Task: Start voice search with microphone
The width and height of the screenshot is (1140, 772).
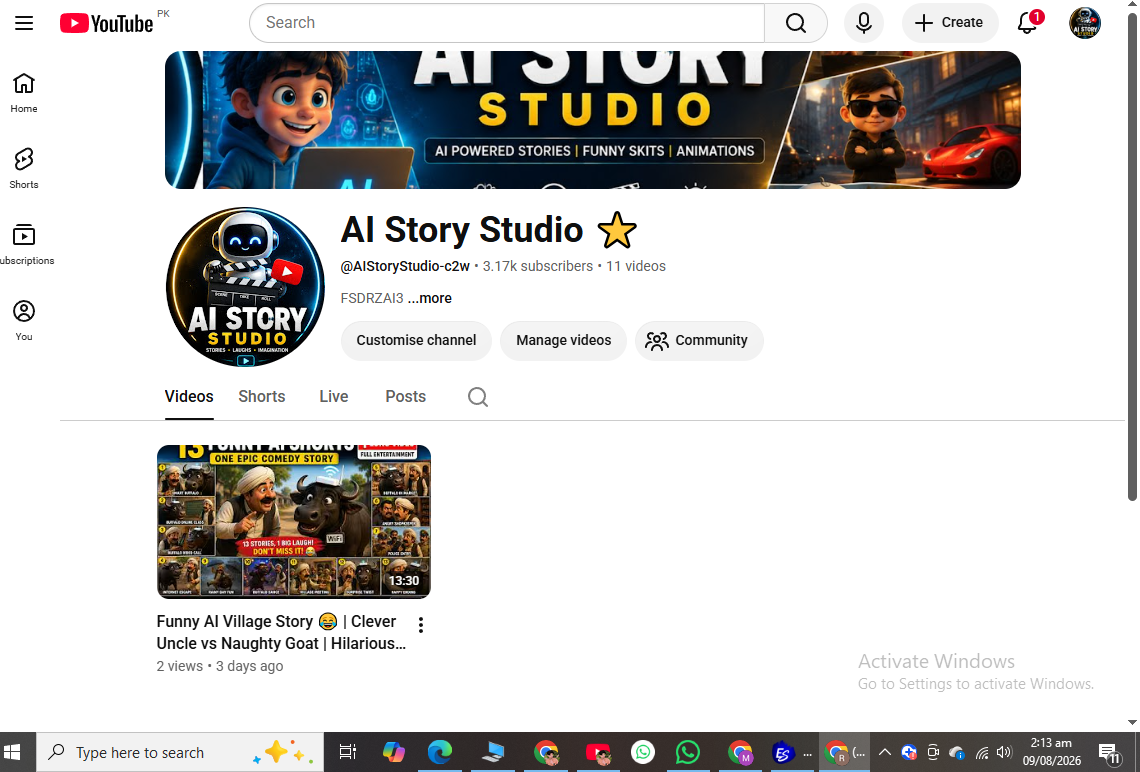Action: click(863, 23)
